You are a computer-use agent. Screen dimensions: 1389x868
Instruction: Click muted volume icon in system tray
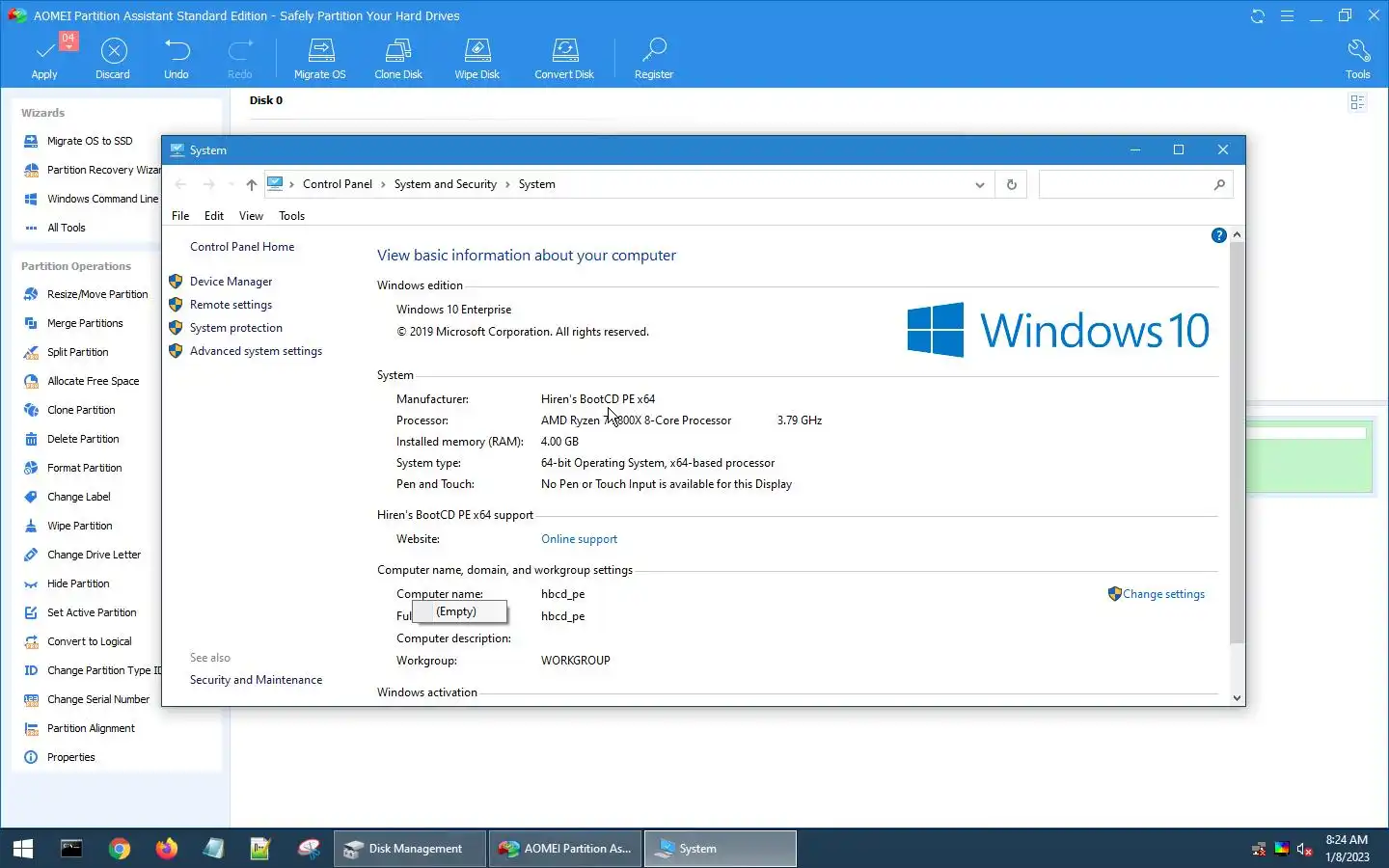[1304, 849]
